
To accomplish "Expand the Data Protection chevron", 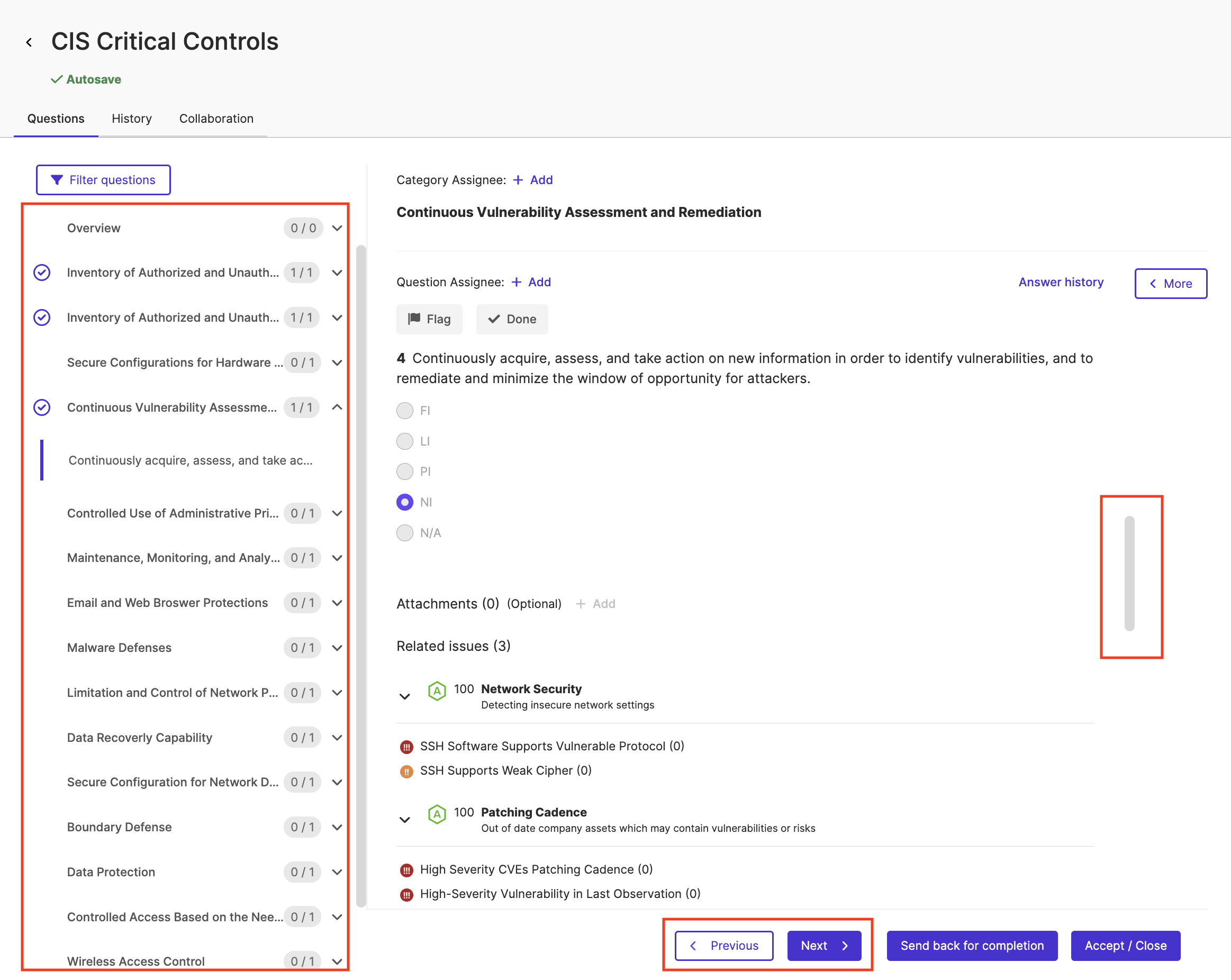I will point(338,872).
